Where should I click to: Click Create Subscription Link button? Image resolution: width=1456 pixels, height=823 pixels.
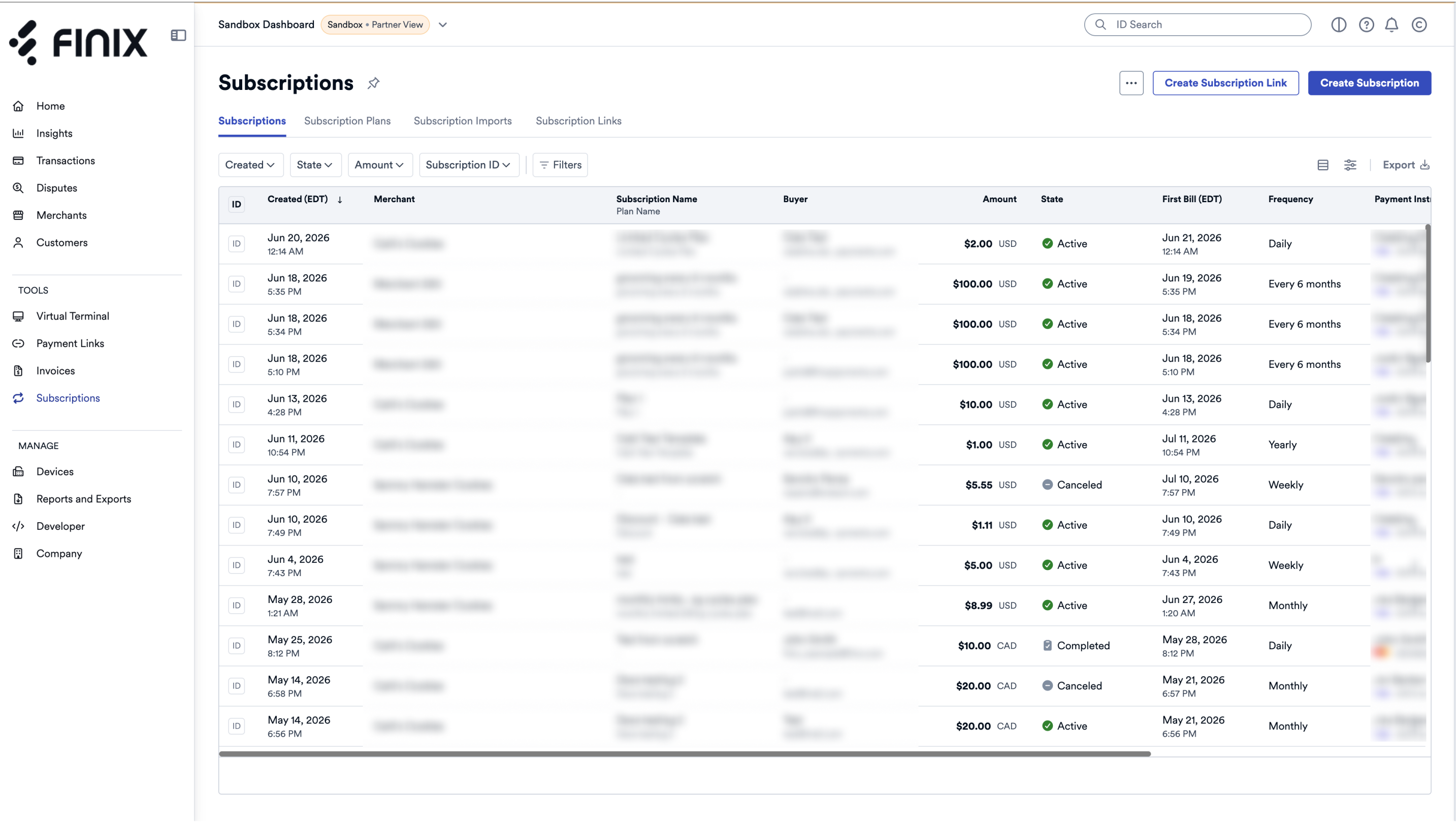[1225, 83]
